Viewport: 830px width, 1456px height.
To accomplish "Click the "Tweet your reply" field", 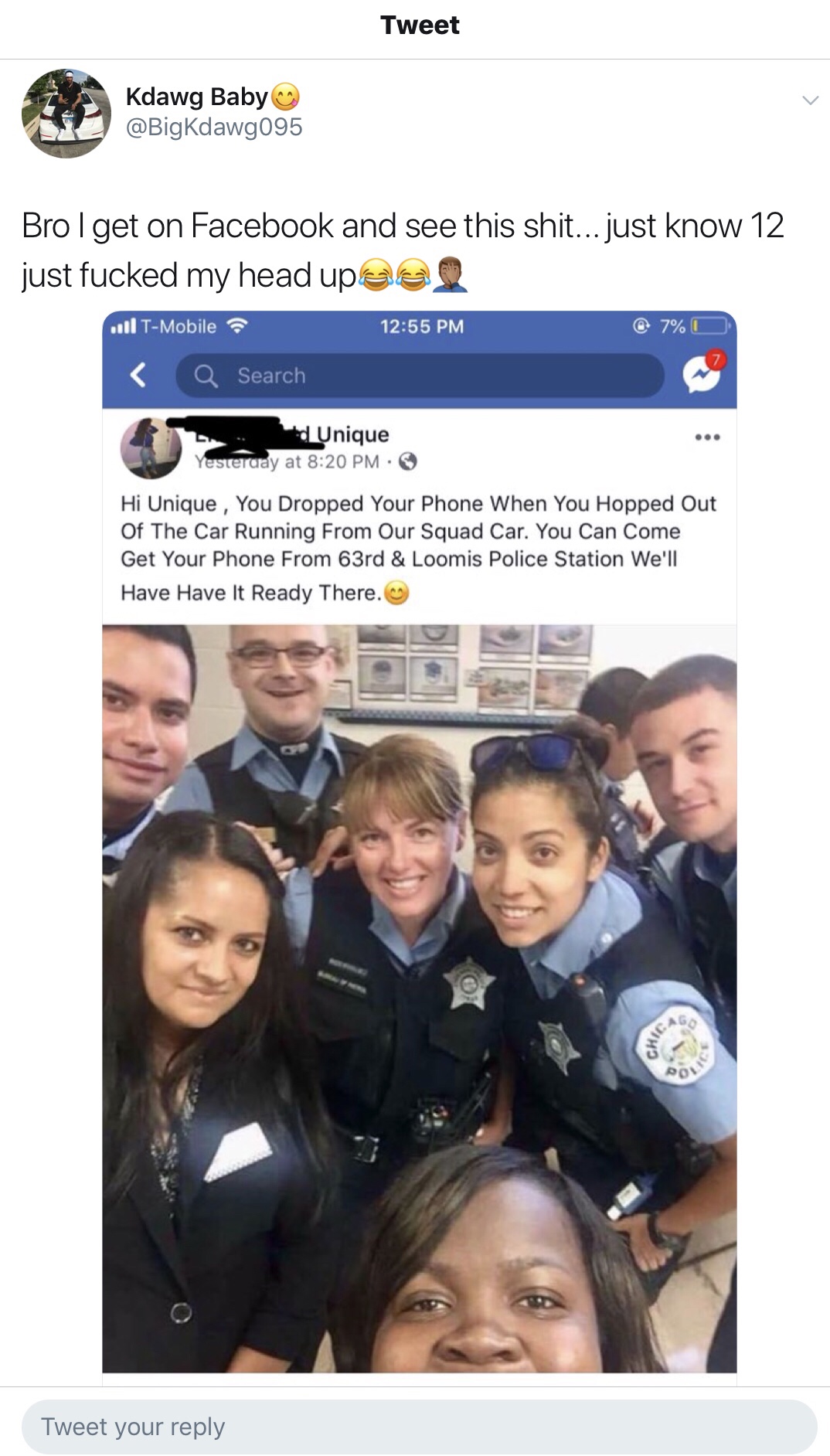I will coord(420,1427).
